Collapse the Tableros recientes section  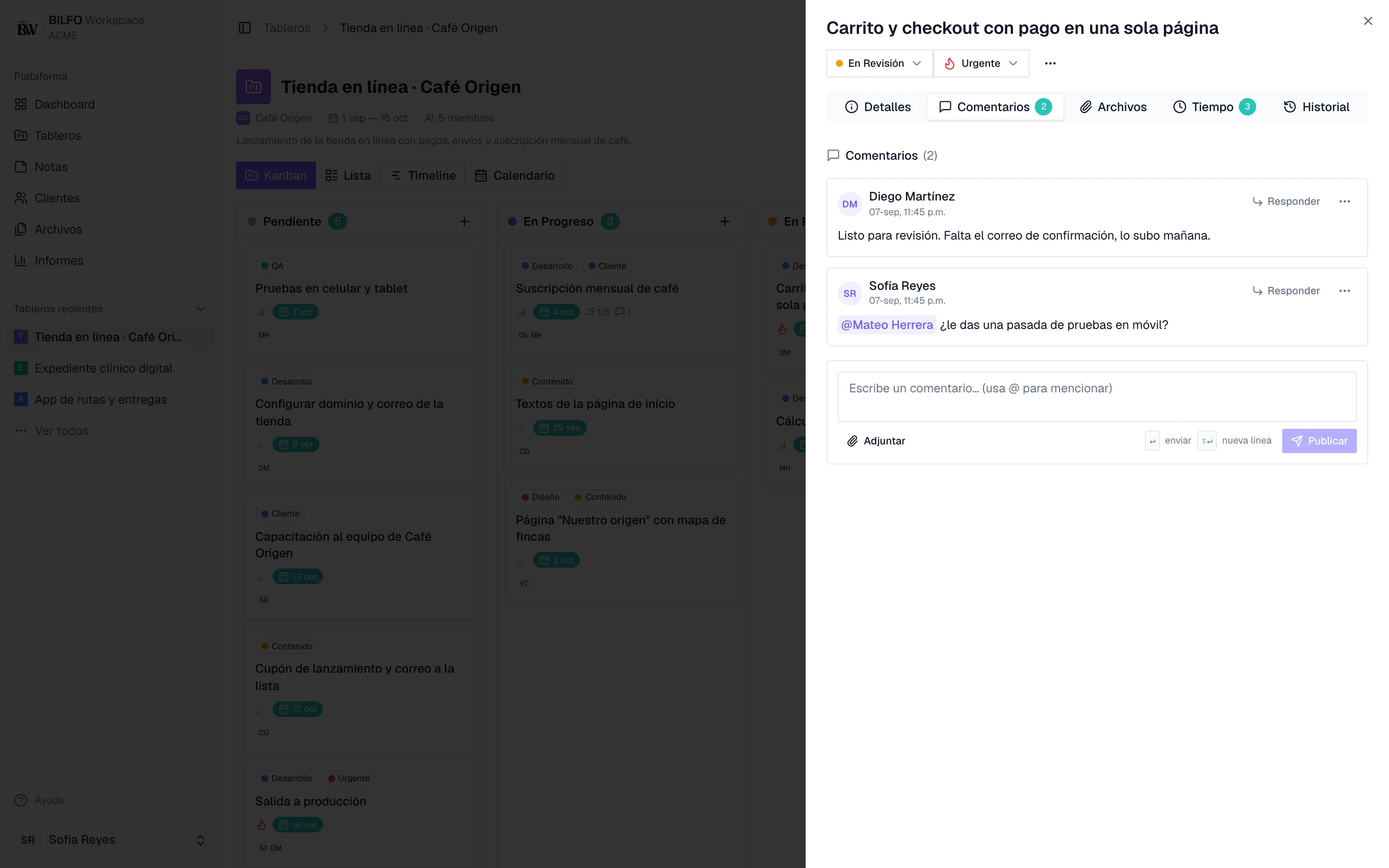(x=200, y=309)
